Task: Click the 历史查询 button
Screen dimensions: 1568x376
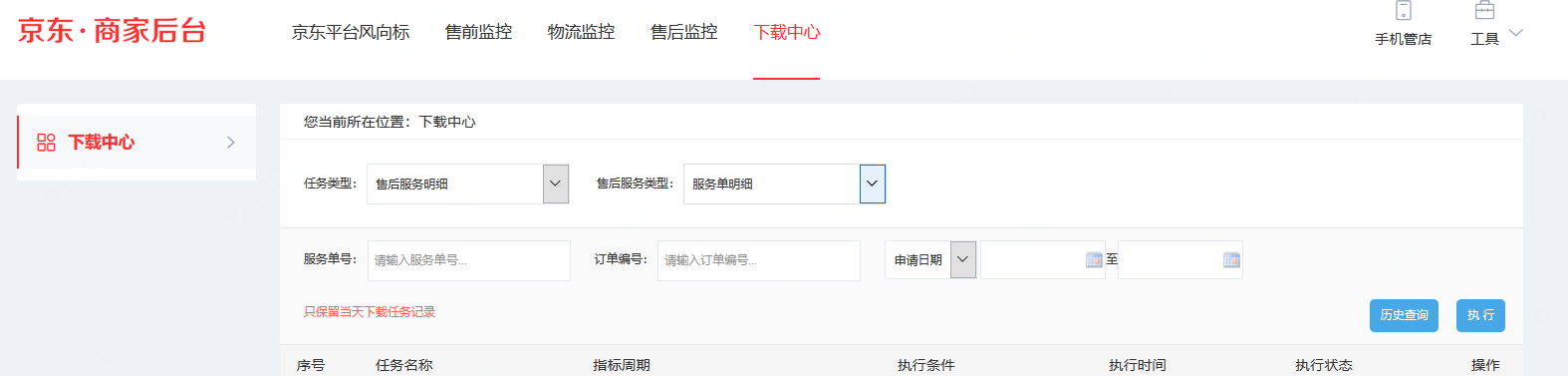Action: point(1404,315)
